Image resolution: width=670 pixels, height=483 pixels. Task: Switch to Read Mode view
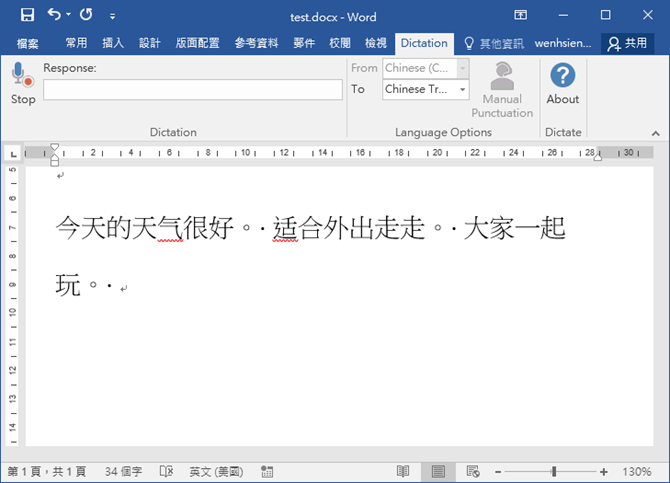coord(403,472)
